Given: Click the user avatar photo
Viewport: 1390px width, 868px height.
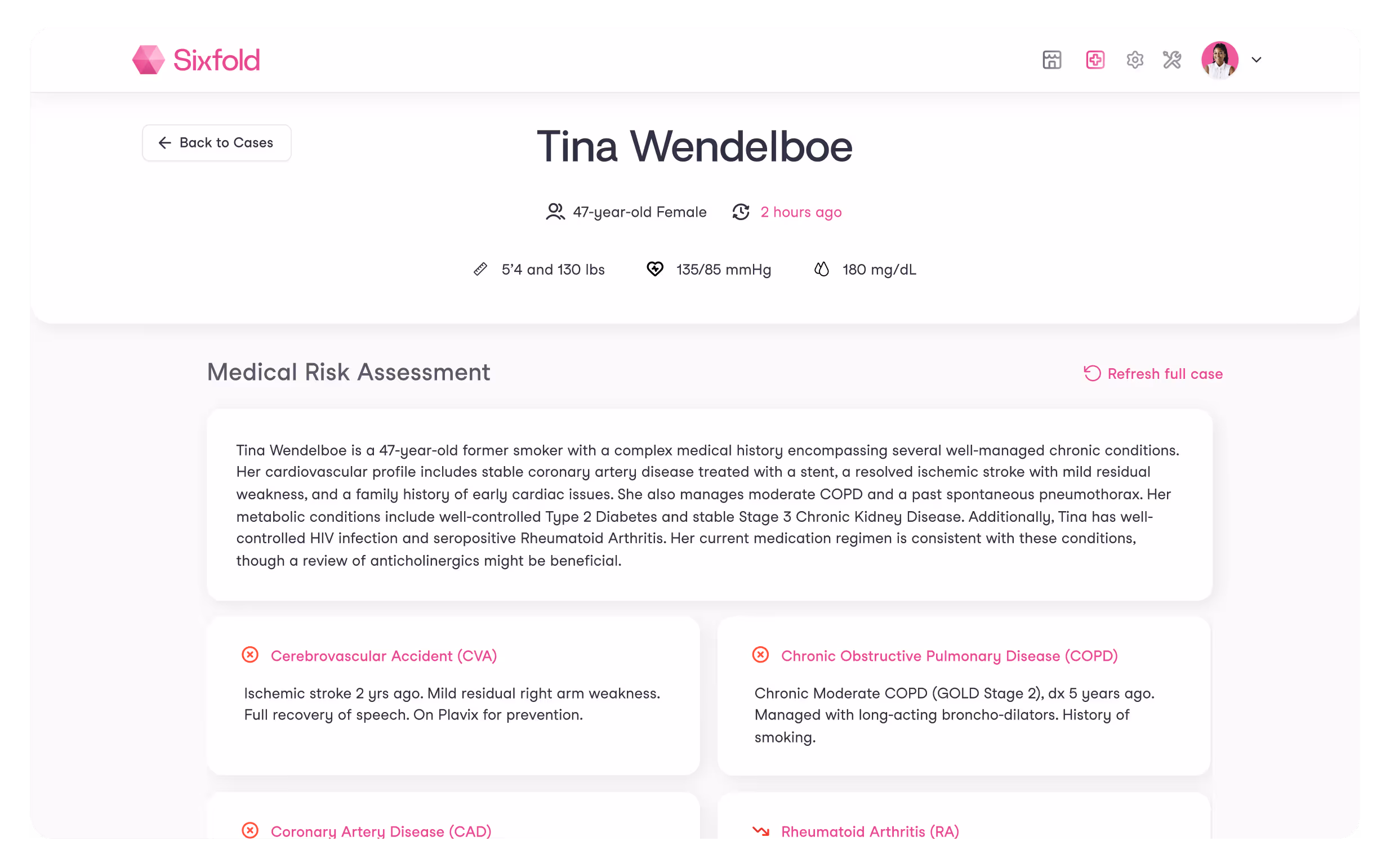Looking at the screenshot, I should (1220, 59).
